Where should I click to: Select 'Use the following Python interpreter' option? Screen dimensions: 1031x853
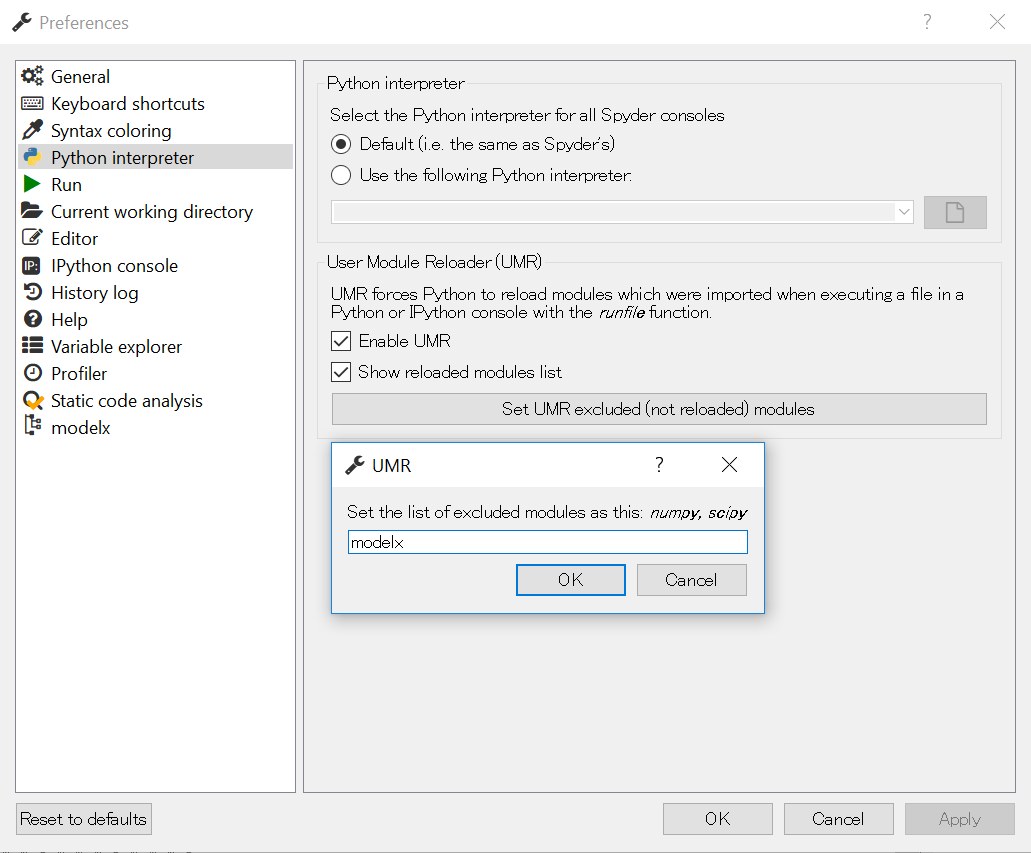click(x=341, y=176)
